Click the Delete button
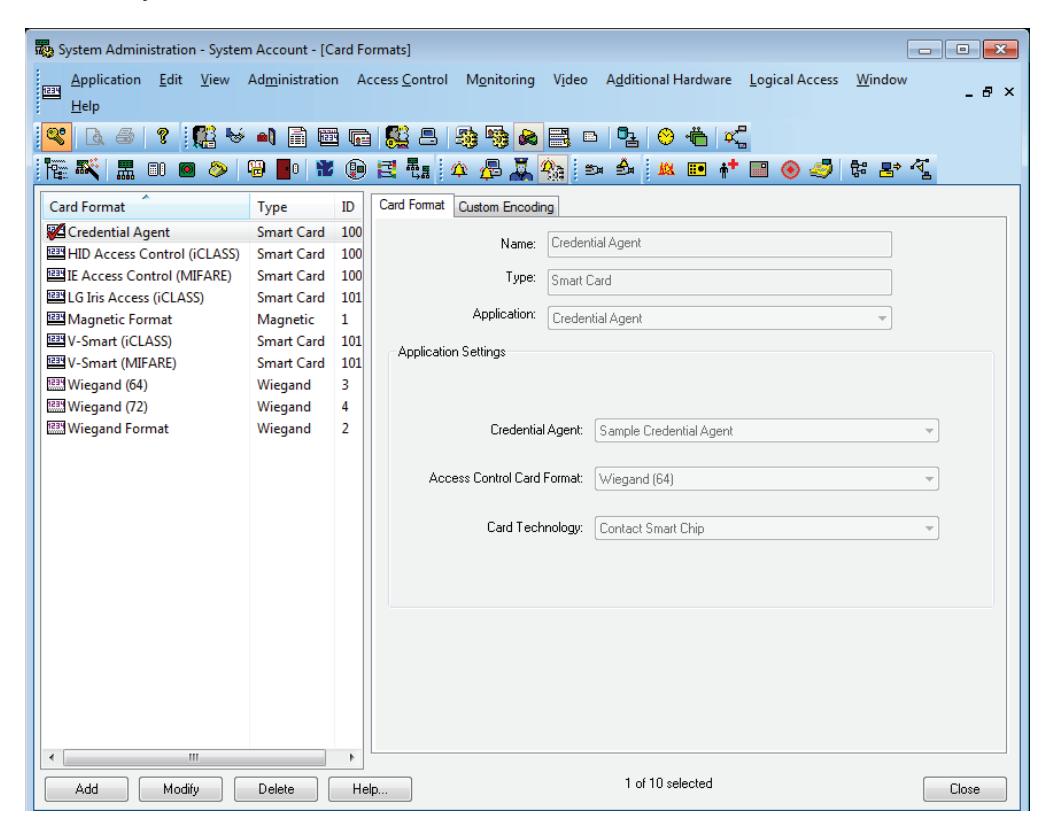This screenshot has width=1055, height=834. [276, 789]
